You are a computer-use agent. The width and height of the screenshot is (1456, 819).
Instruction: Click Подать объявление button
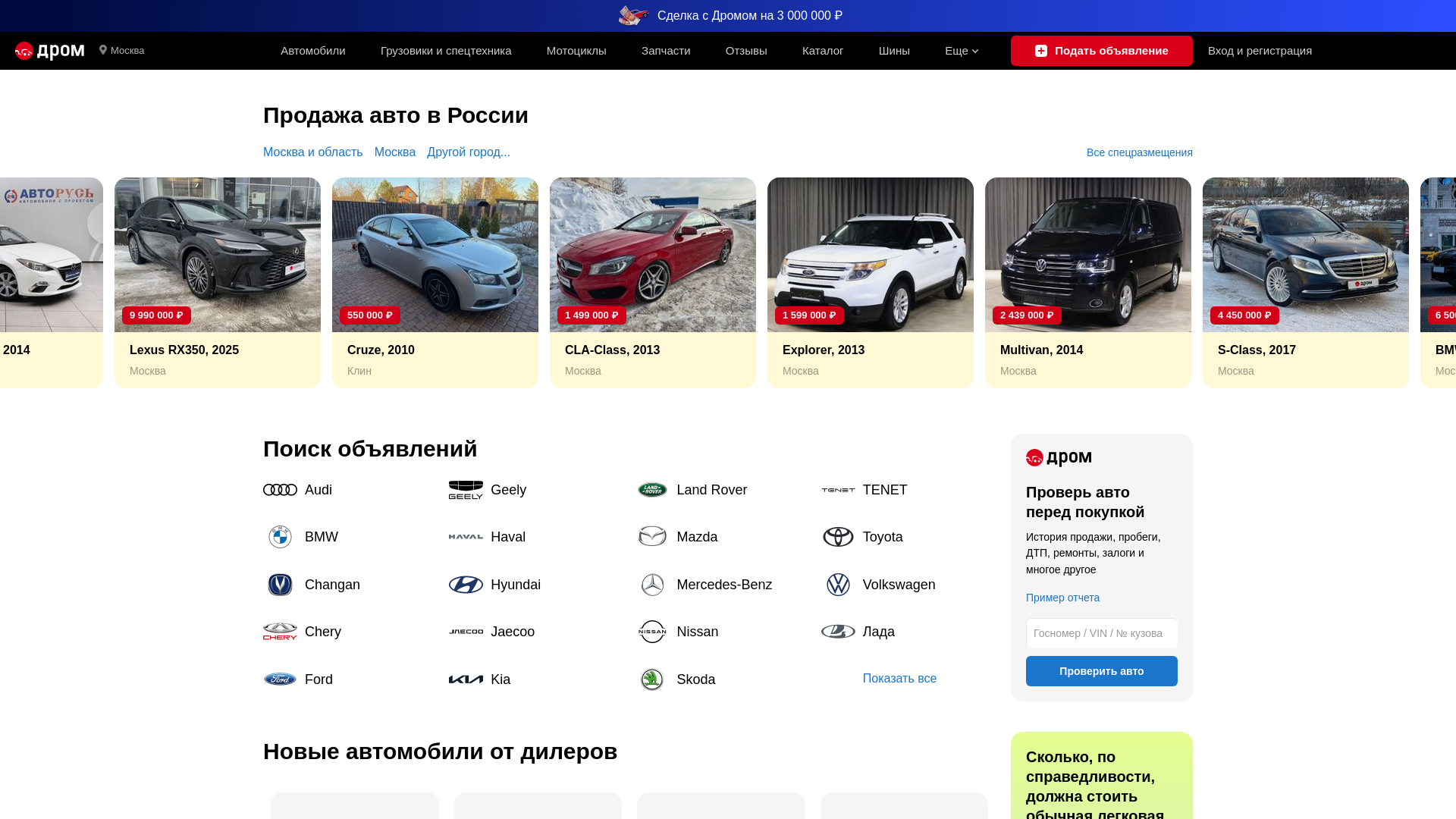click(x=1102, y=51)
